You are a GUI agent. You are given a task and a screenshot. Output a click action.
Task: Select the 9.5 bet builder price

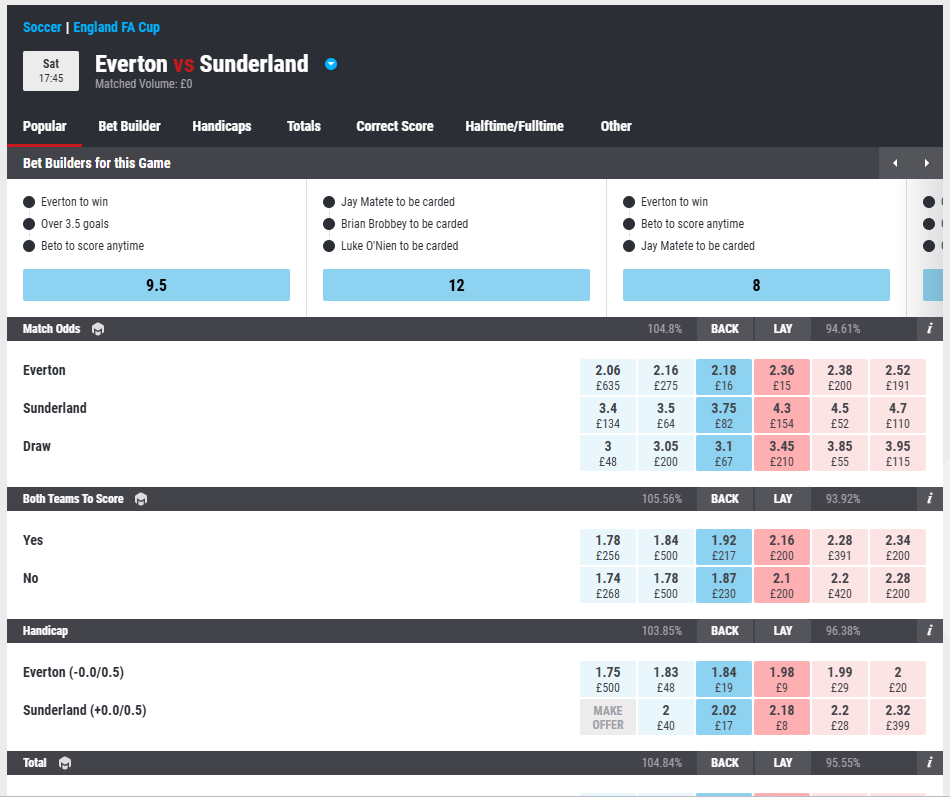click(156, 285)
